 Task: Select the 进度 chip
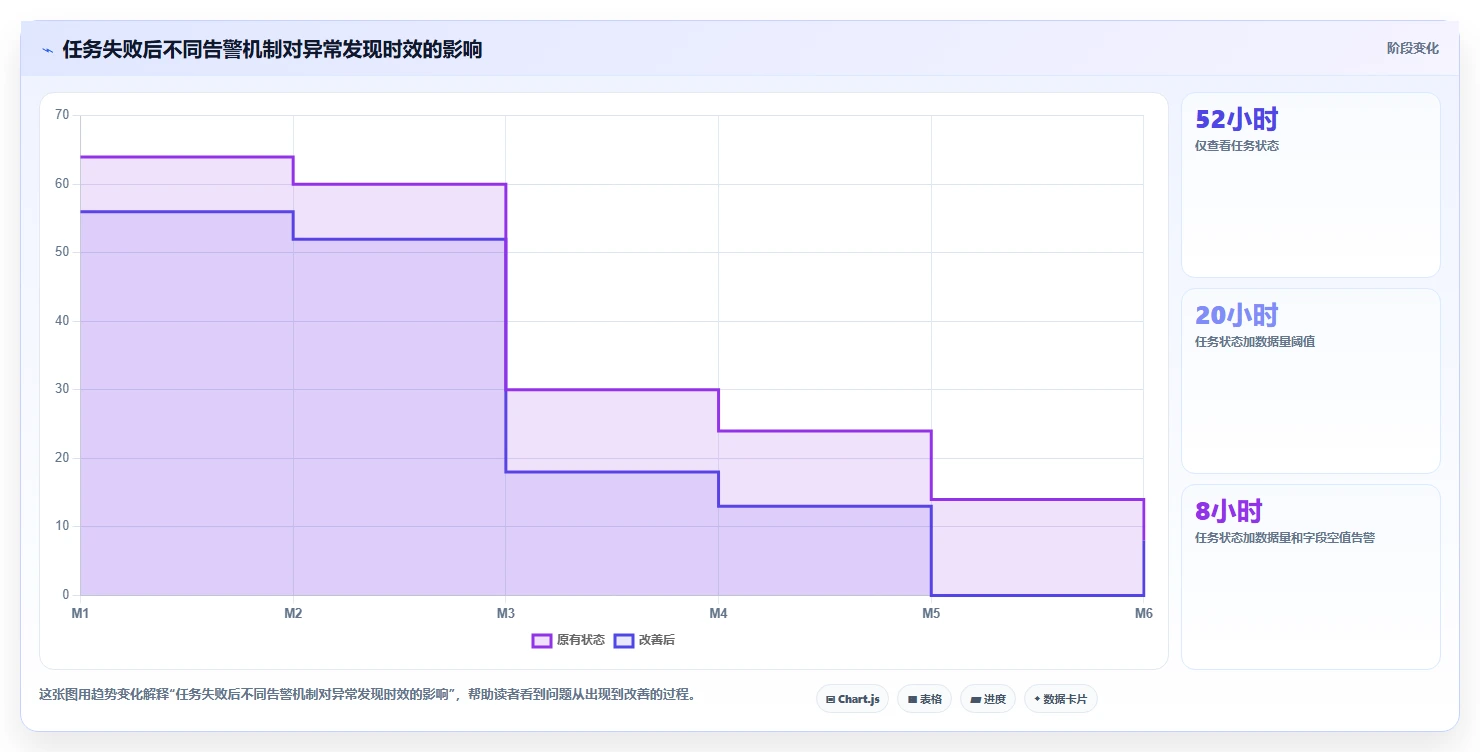pyautogui.click(x=988, y=699)
